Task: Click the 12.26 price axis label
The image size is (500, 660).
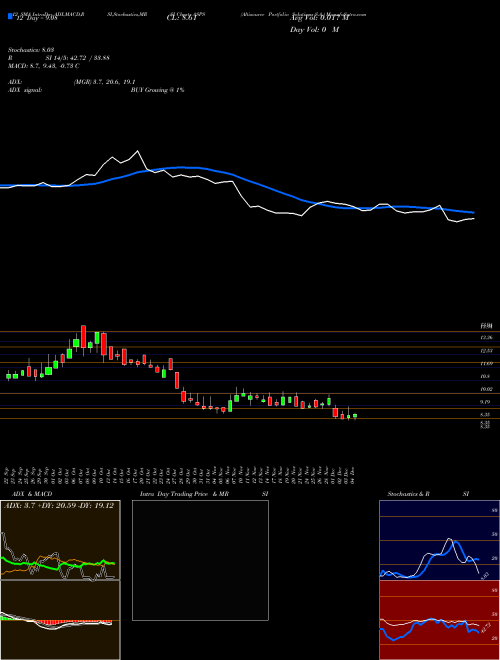Action: [x=487, y=337]
